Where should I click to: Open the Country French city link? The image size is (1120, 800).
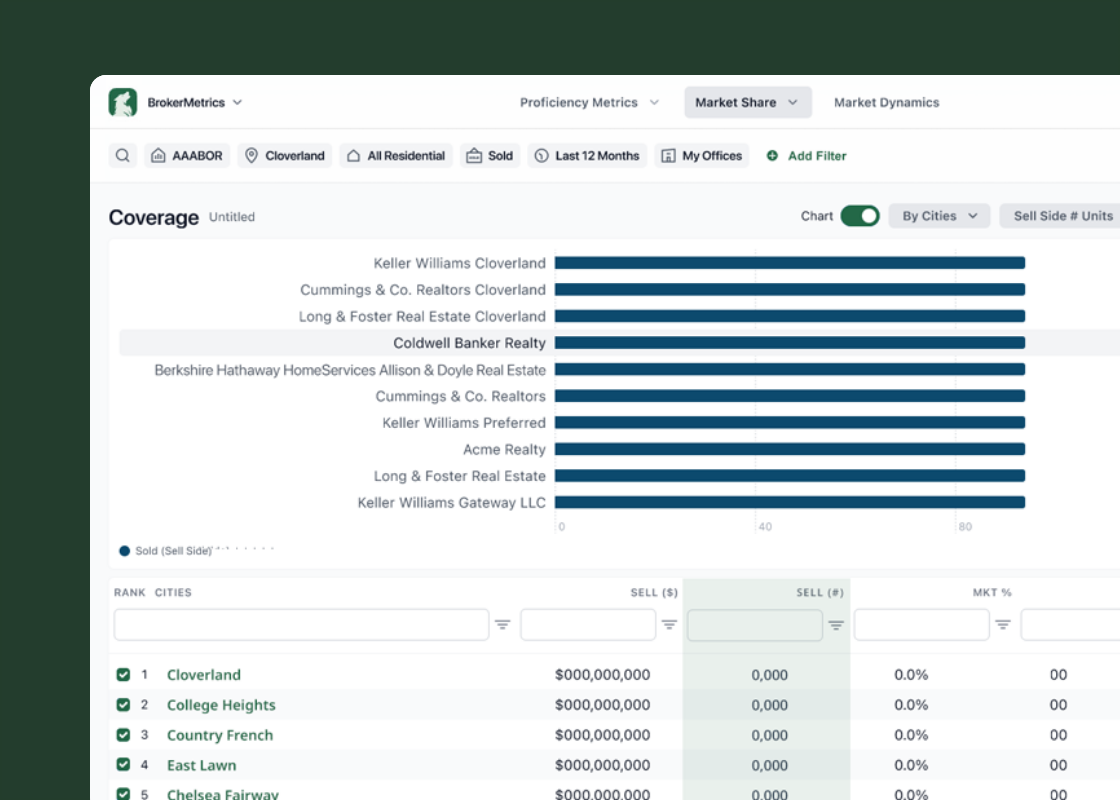pyautogui.click(x=220, y=735)
